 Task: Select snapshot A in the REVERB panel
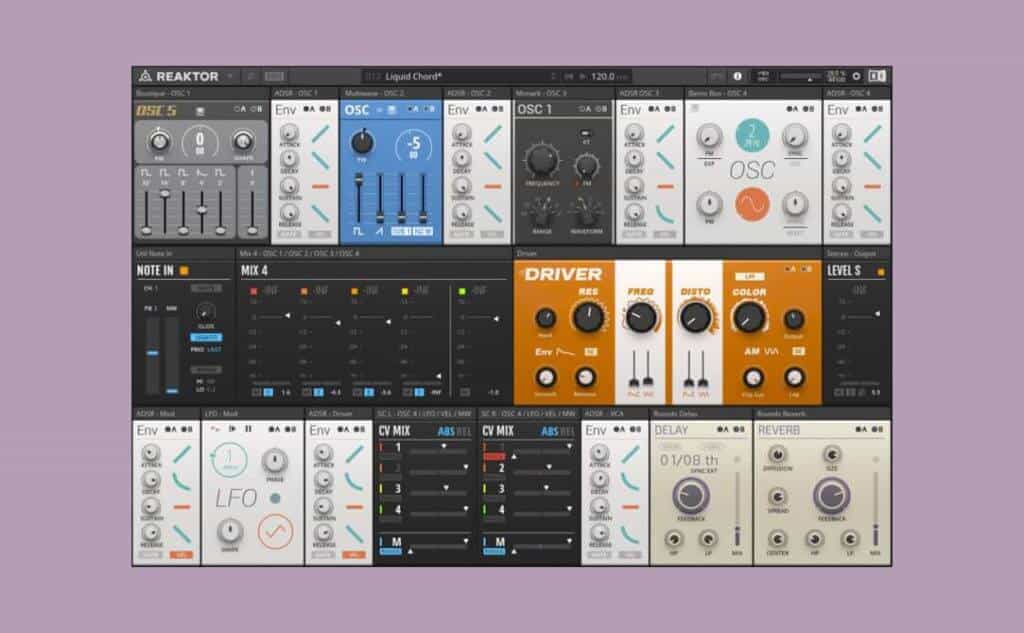(x=863, y=429)
